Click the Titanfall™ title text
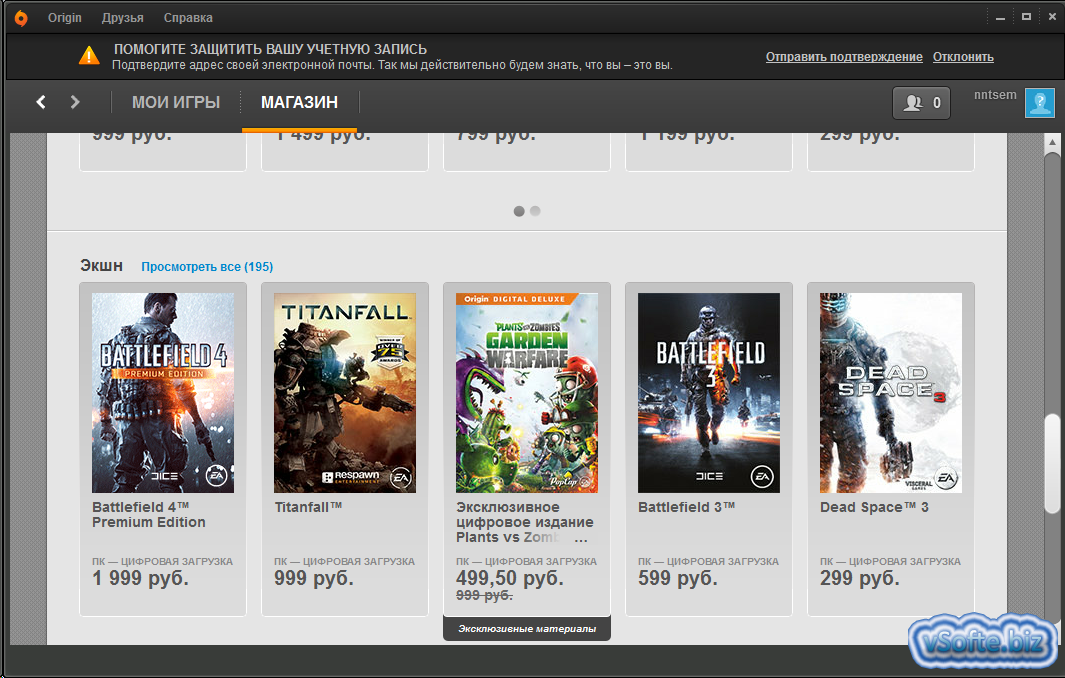 pyautogui.click(x=308, y=507)
